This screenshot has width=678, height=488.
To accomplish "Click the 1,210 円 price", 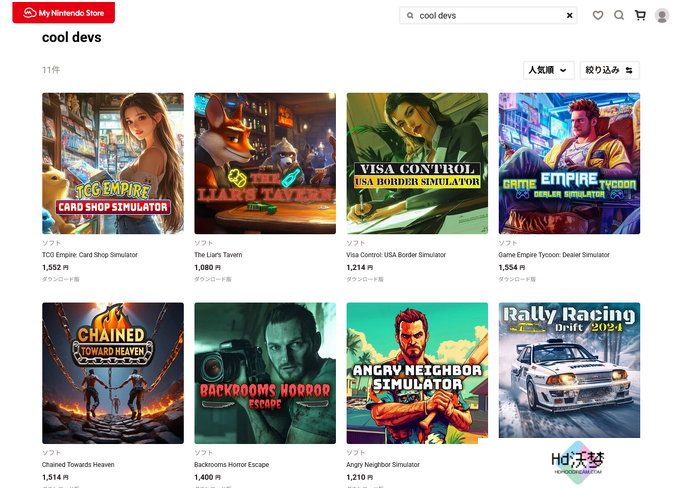I will pos(360,477).
